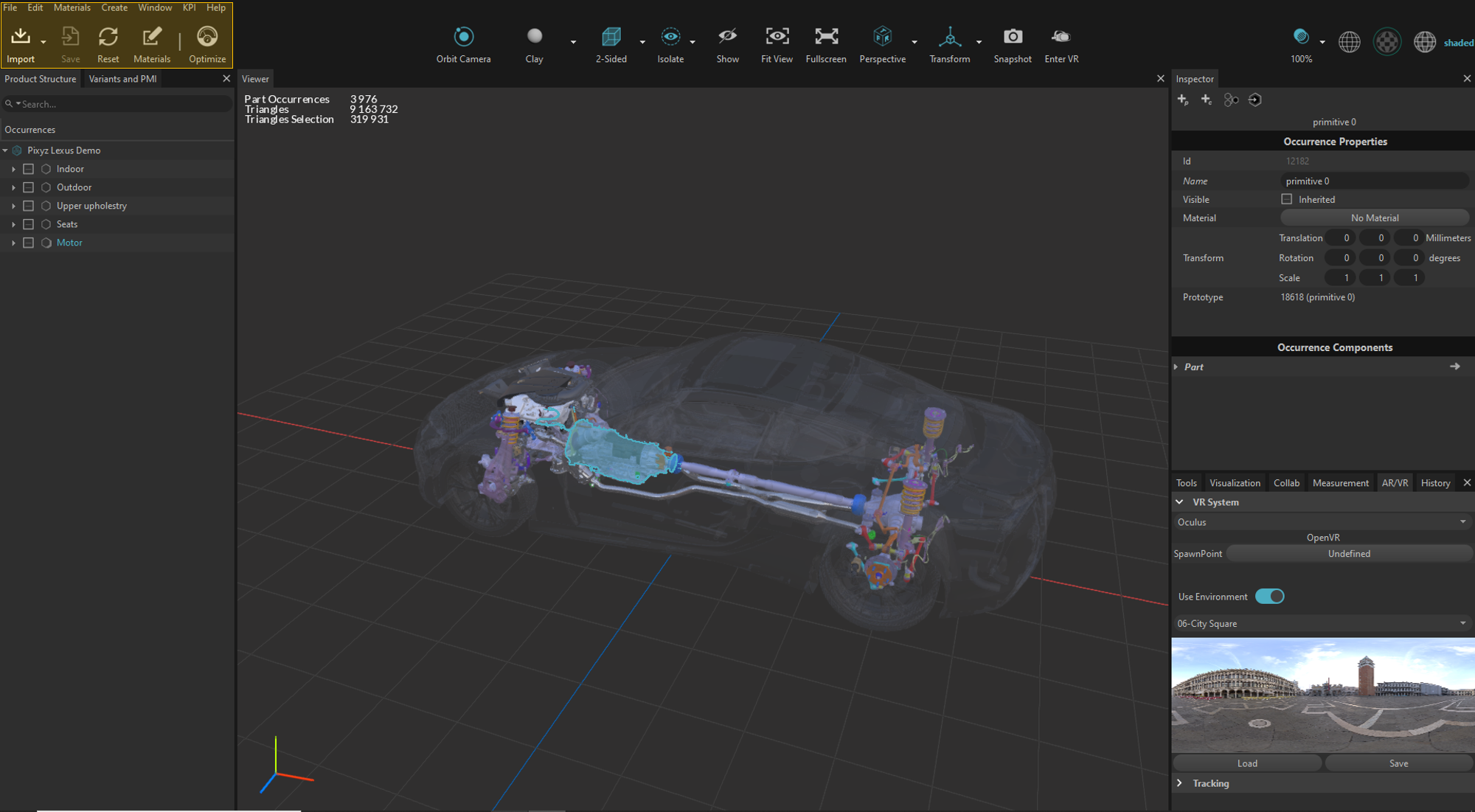
Task: Expand the Motor tree node
Action: [x=13, y=243]
